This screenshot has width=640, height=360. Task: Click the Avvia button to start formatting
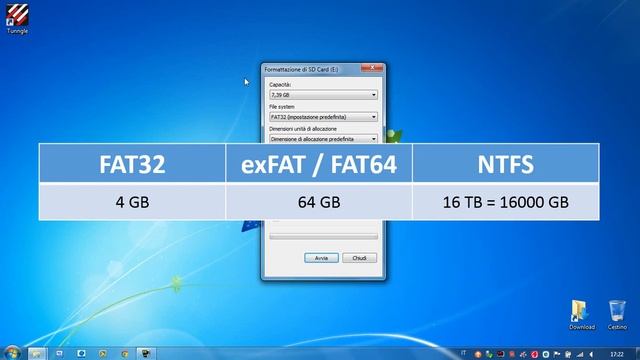321,258
